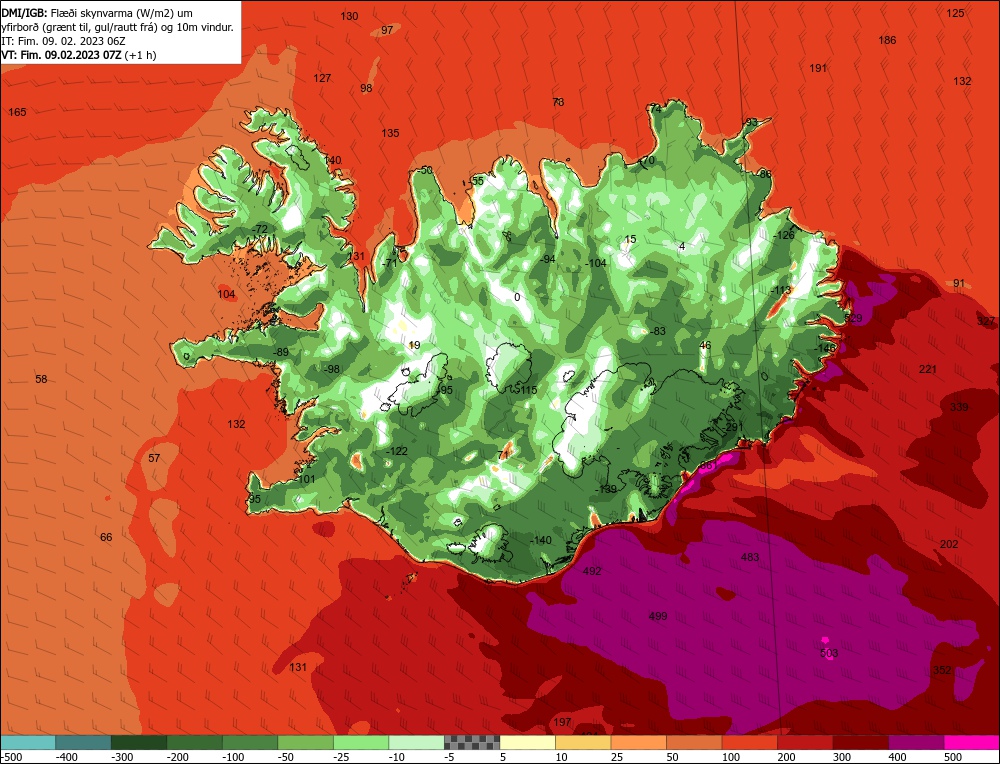
Task: Click the map value 165
Action: (x=17, y=112)
